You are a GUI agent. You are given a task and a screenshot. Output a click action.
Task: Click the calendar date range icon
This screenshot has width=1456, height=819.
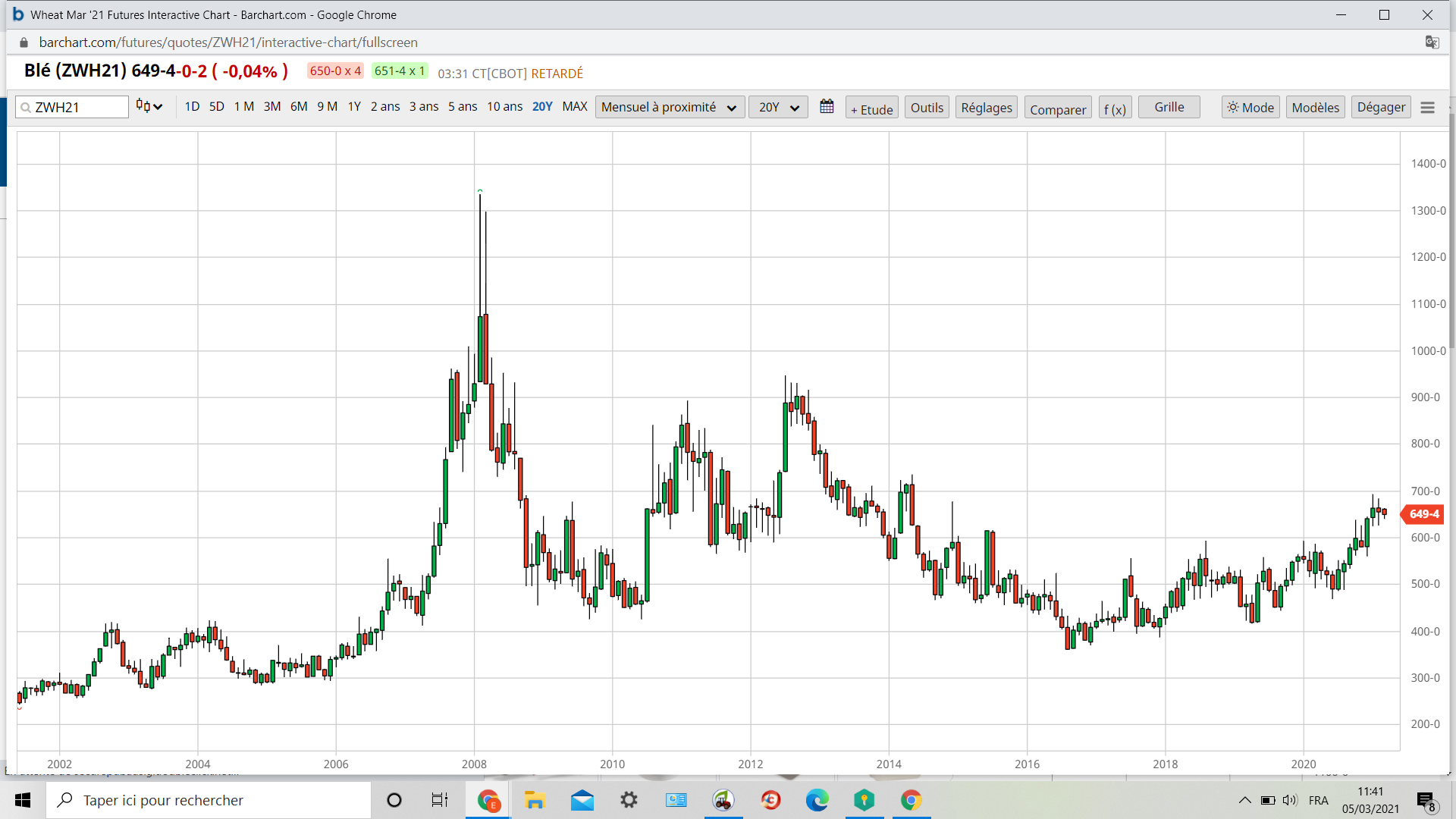pyautogui.click(x=827, y=107)
